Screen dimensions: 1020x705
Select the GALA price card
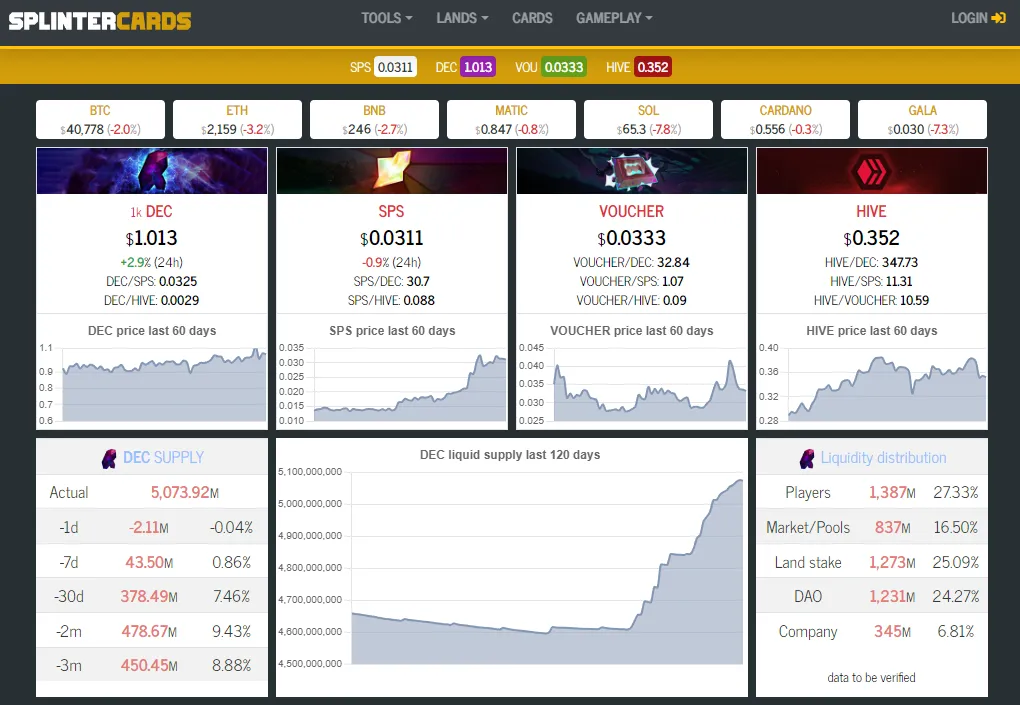pos(922,120)
